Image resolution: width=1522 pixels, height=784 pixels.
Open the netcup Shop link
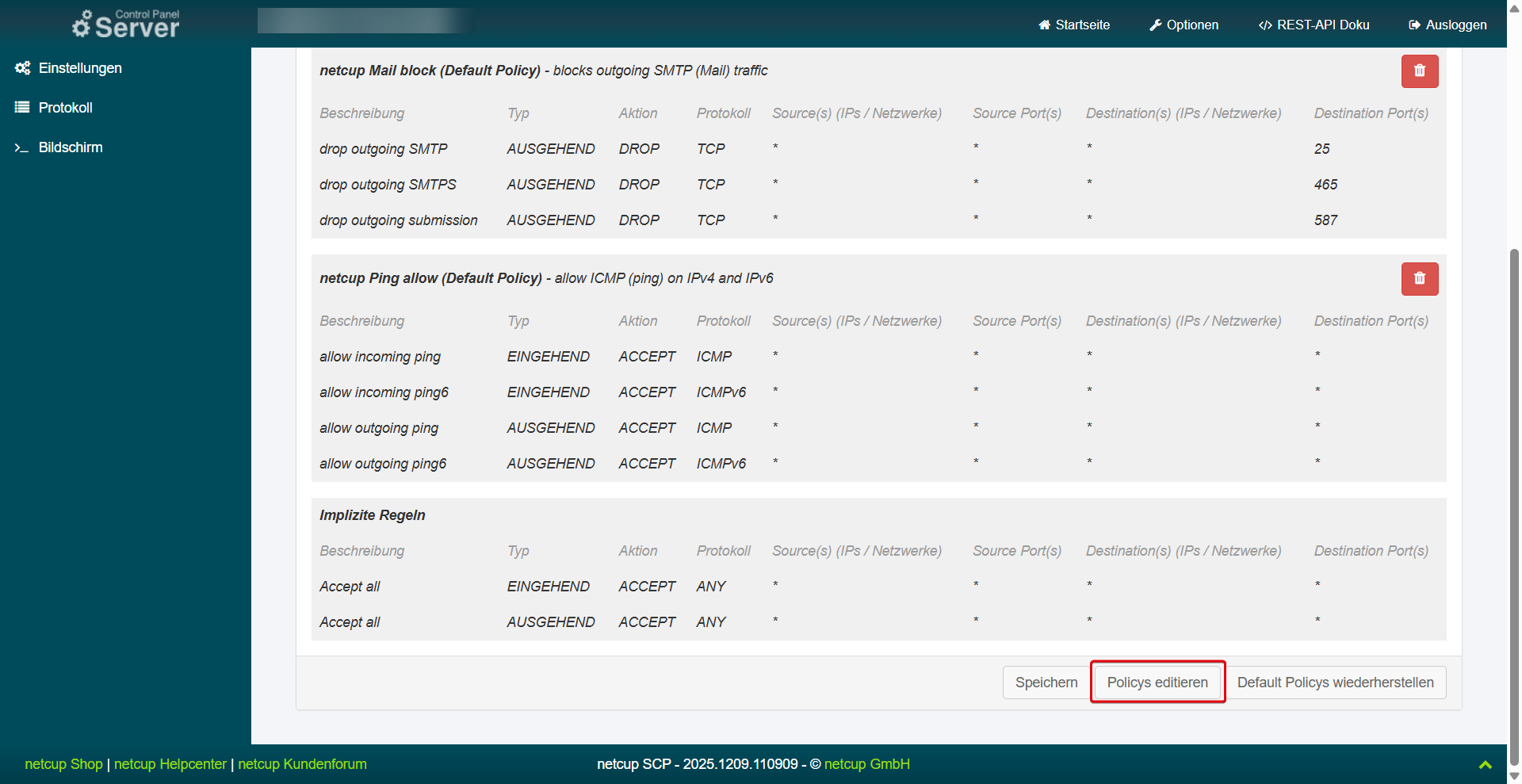click(x=64, y=764)
